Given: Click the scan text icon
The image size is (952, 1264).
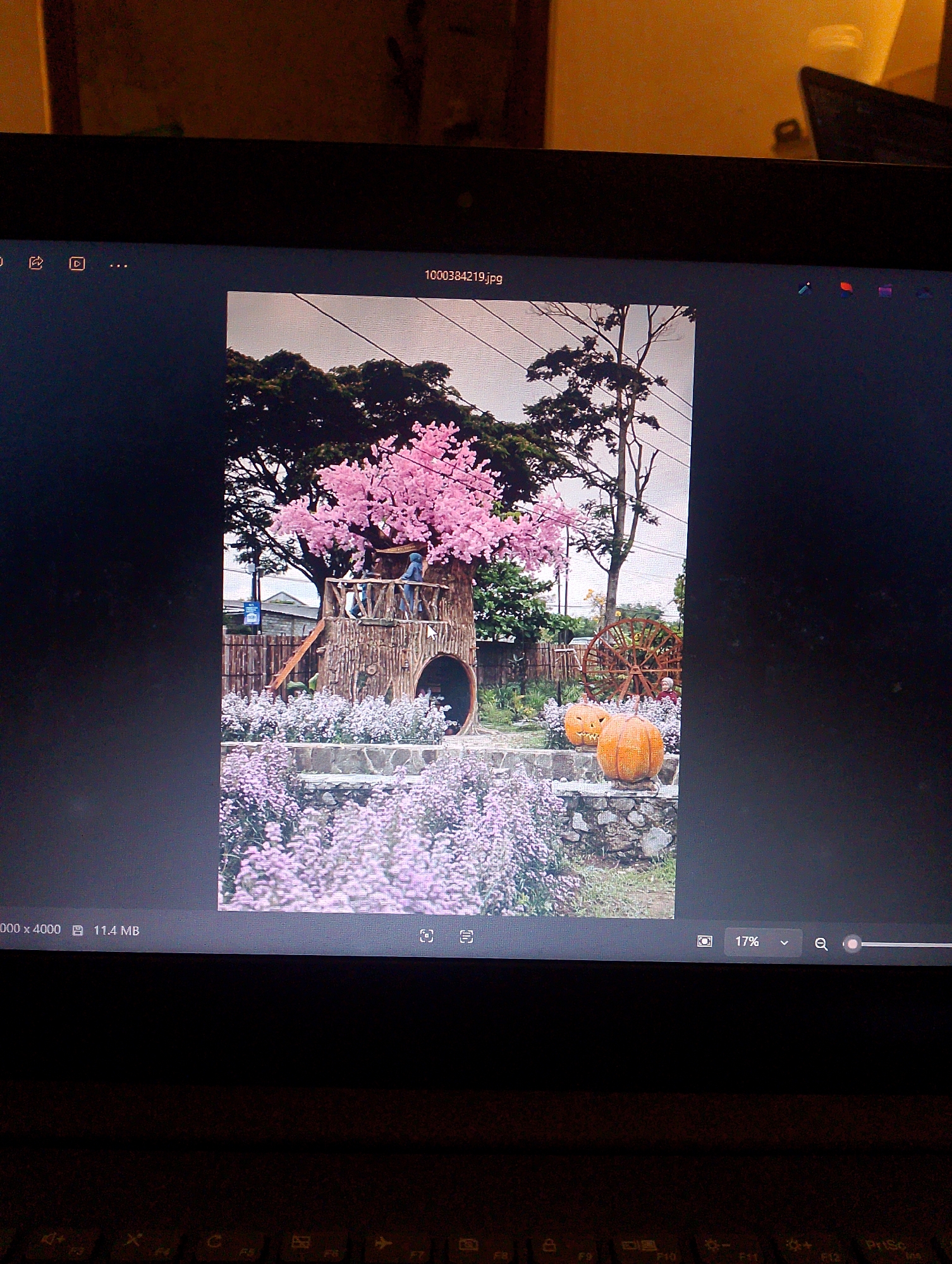Looking at the screenshot, I should click(x=467, y=937).
